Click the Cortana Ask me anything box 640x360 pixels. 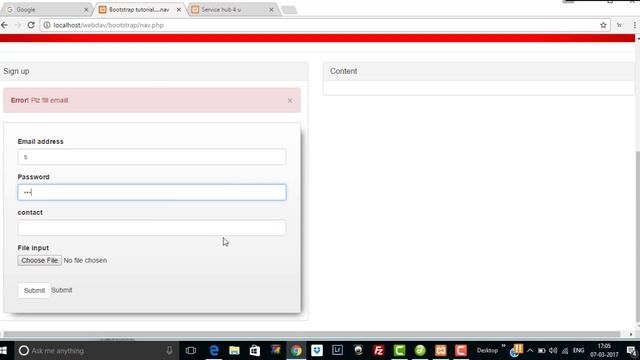coord(96,351)
